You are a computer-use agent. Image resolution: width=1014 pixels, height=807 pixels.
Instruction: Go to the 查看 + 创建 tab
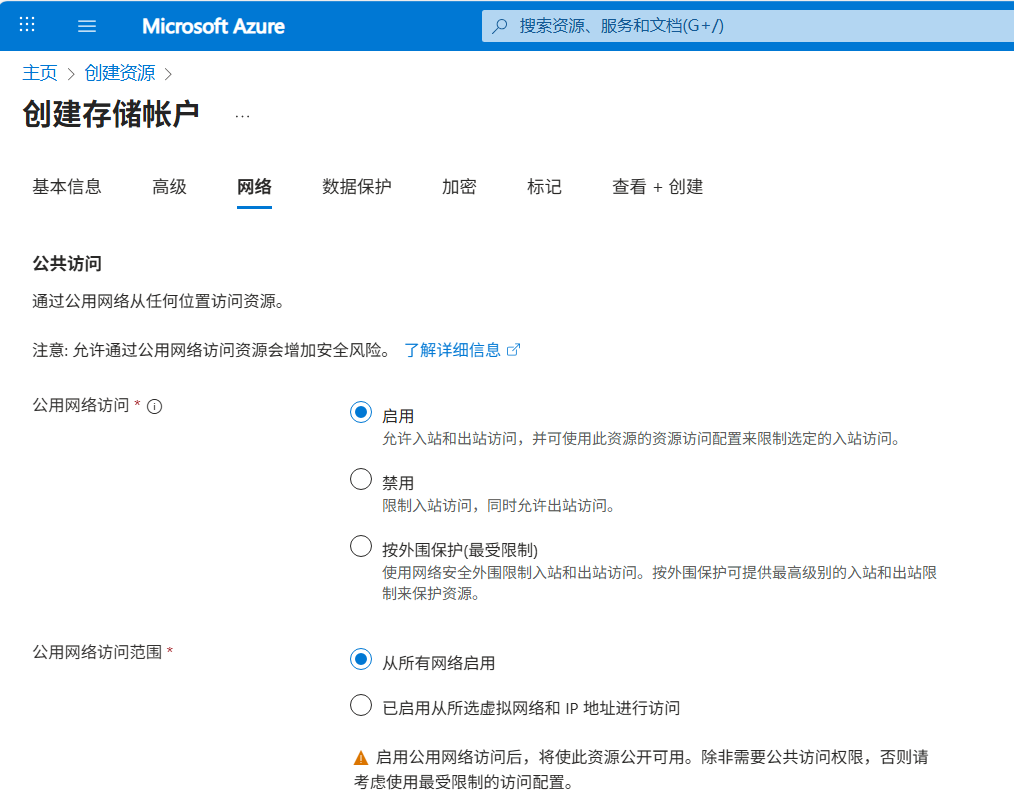tap(657, 187)
